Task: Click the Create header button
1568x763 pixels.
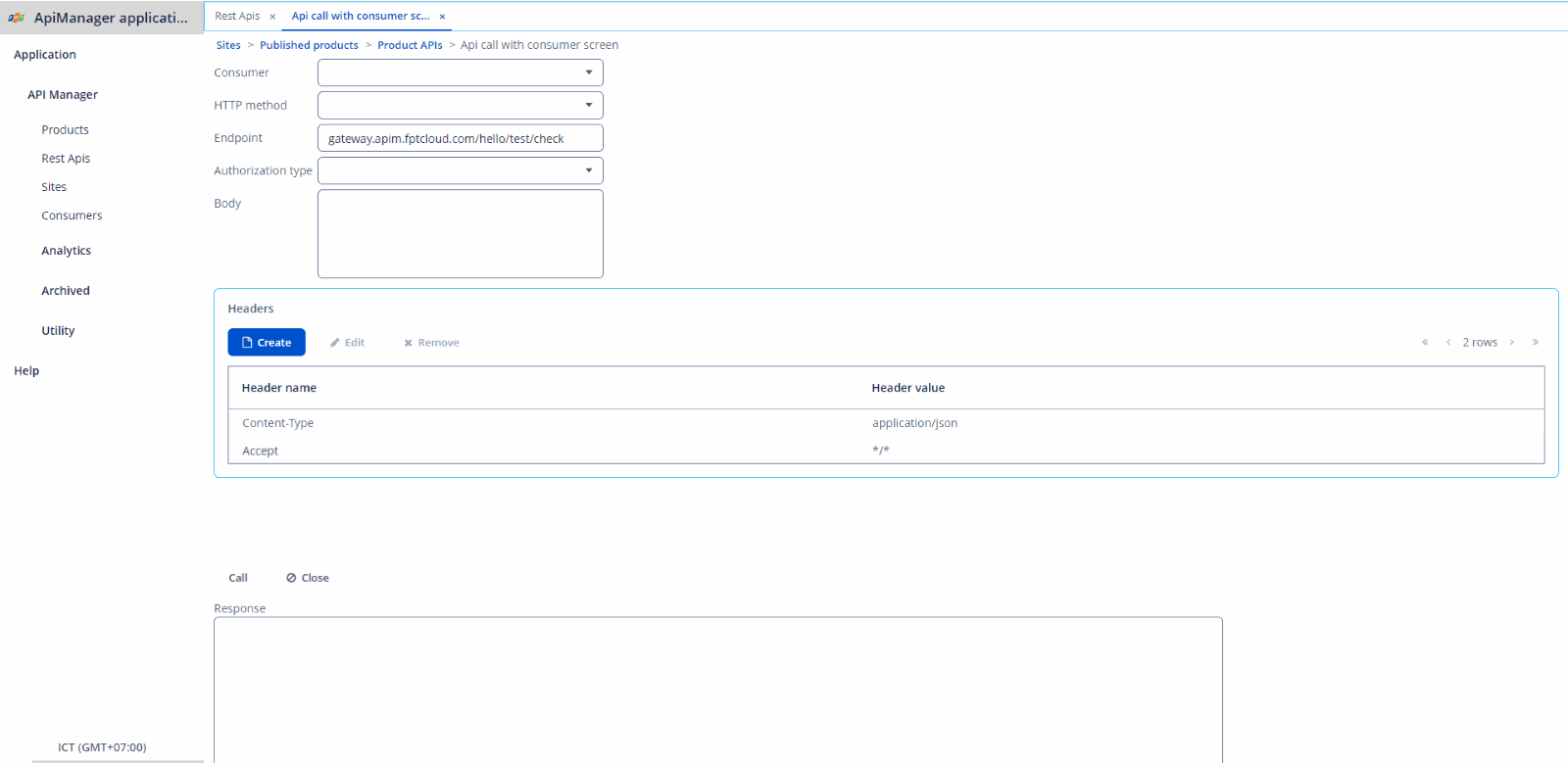Action: [x=267, y=342]
